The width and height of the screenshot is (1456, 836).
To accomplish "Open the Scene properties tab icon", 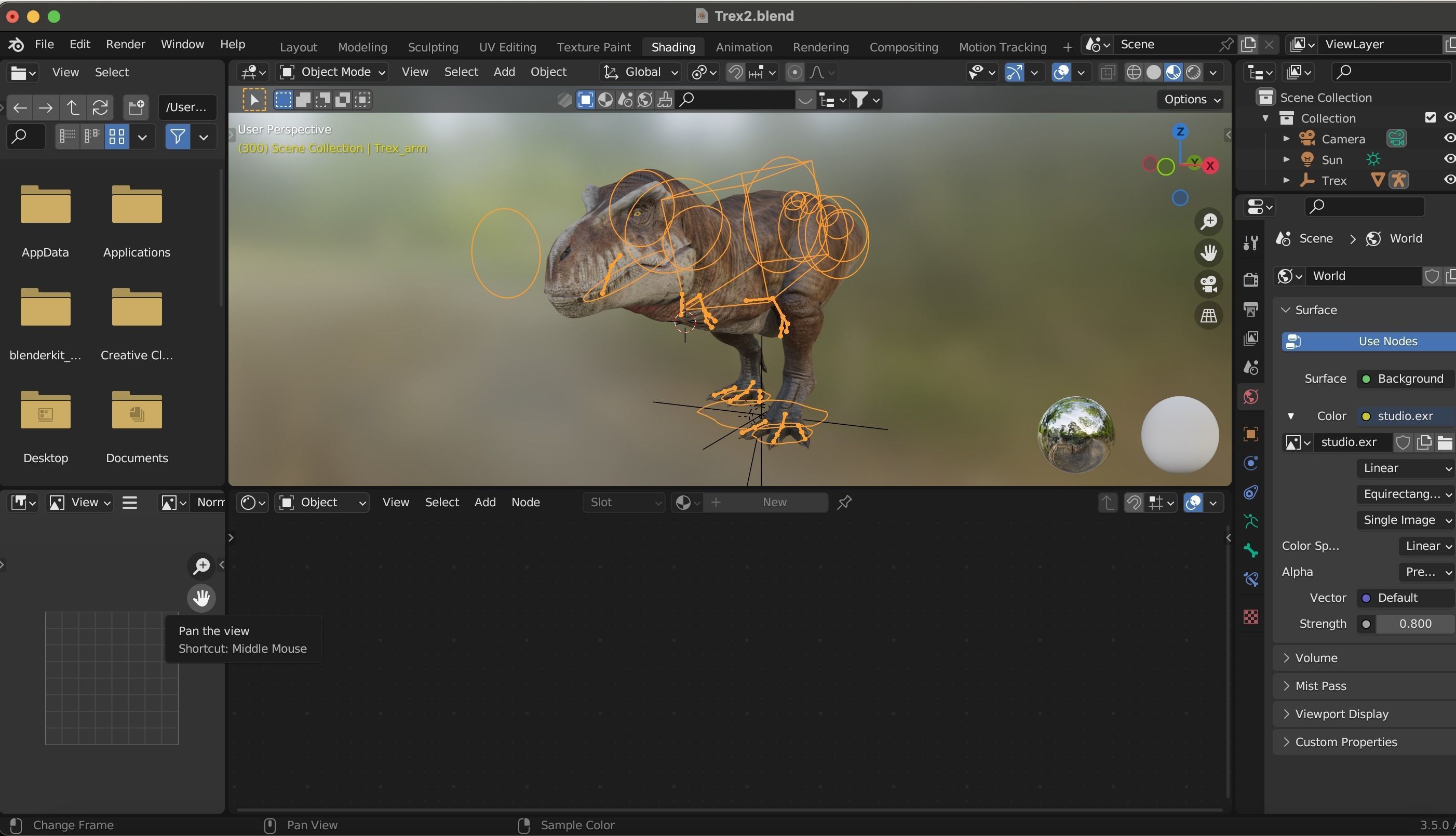I will click(x=1250, y=368).
